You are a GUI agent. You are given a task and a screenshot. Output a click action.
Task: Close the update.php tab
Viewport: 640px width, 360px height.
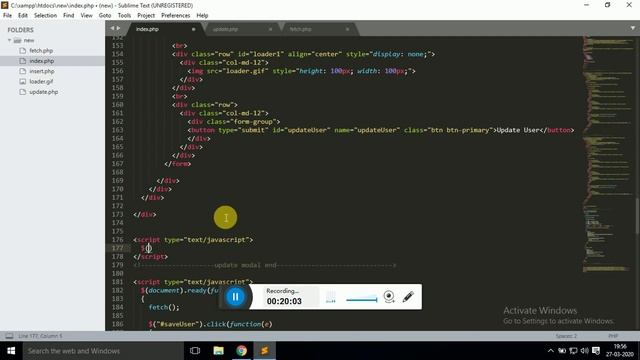point(270,29)
